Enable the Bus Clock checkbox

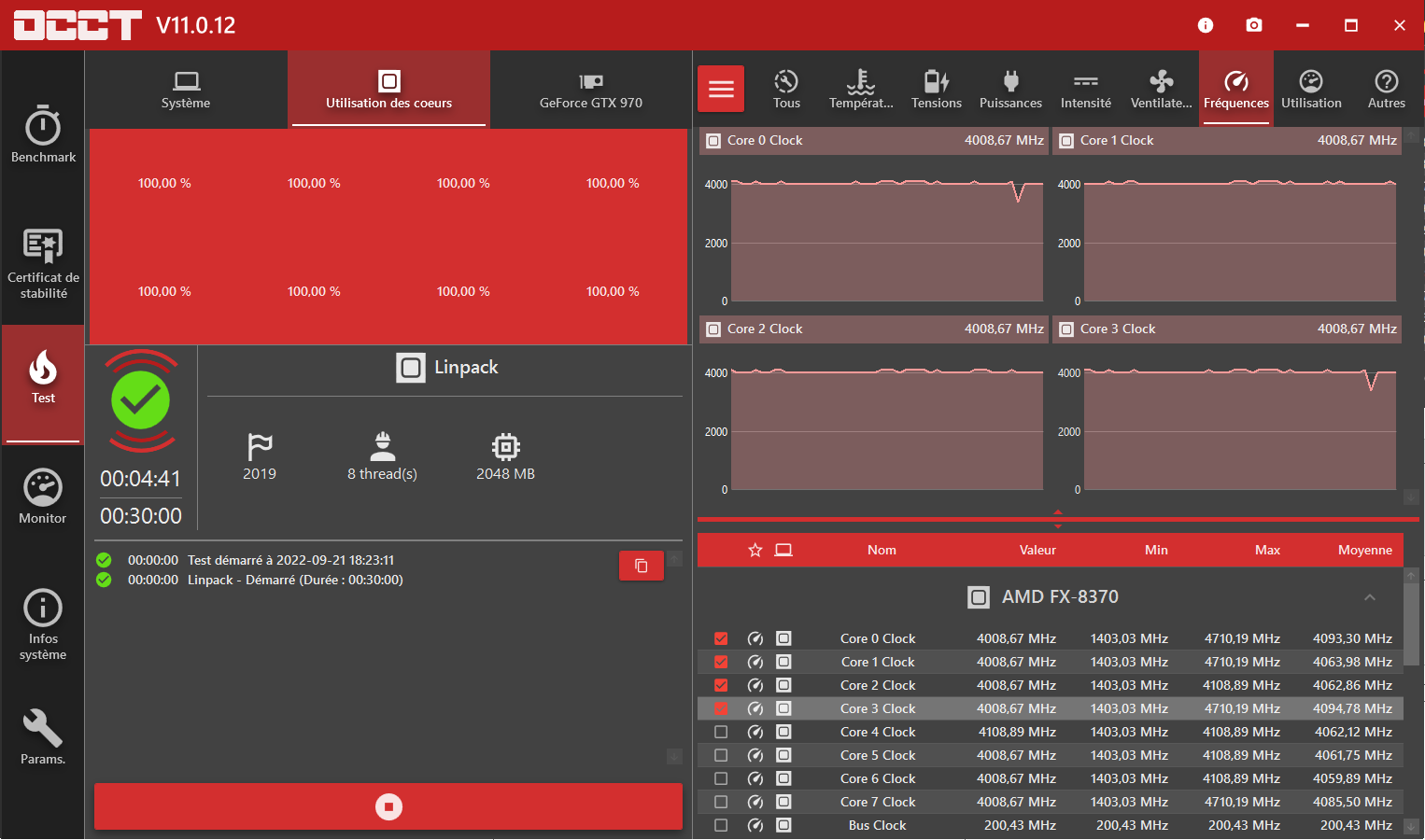pos(721,825)
